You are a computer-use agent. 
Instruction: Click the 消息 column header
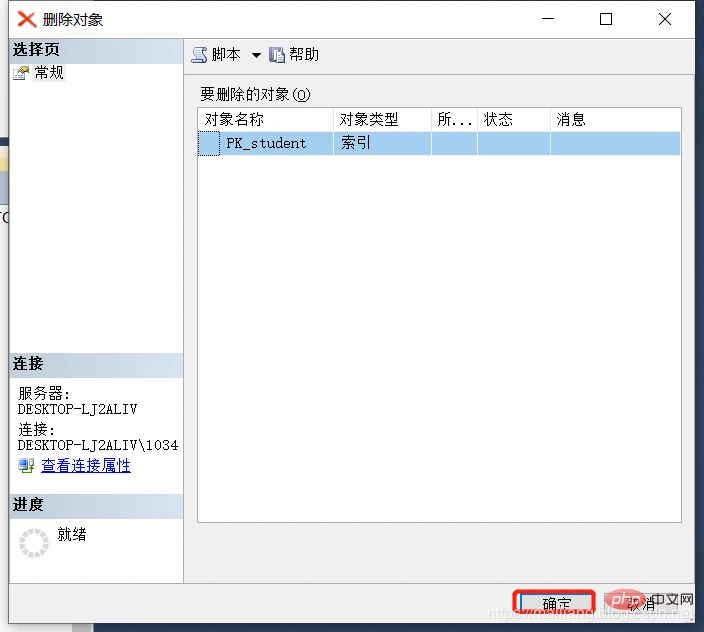pyautogui.click(x=616, y=119)
